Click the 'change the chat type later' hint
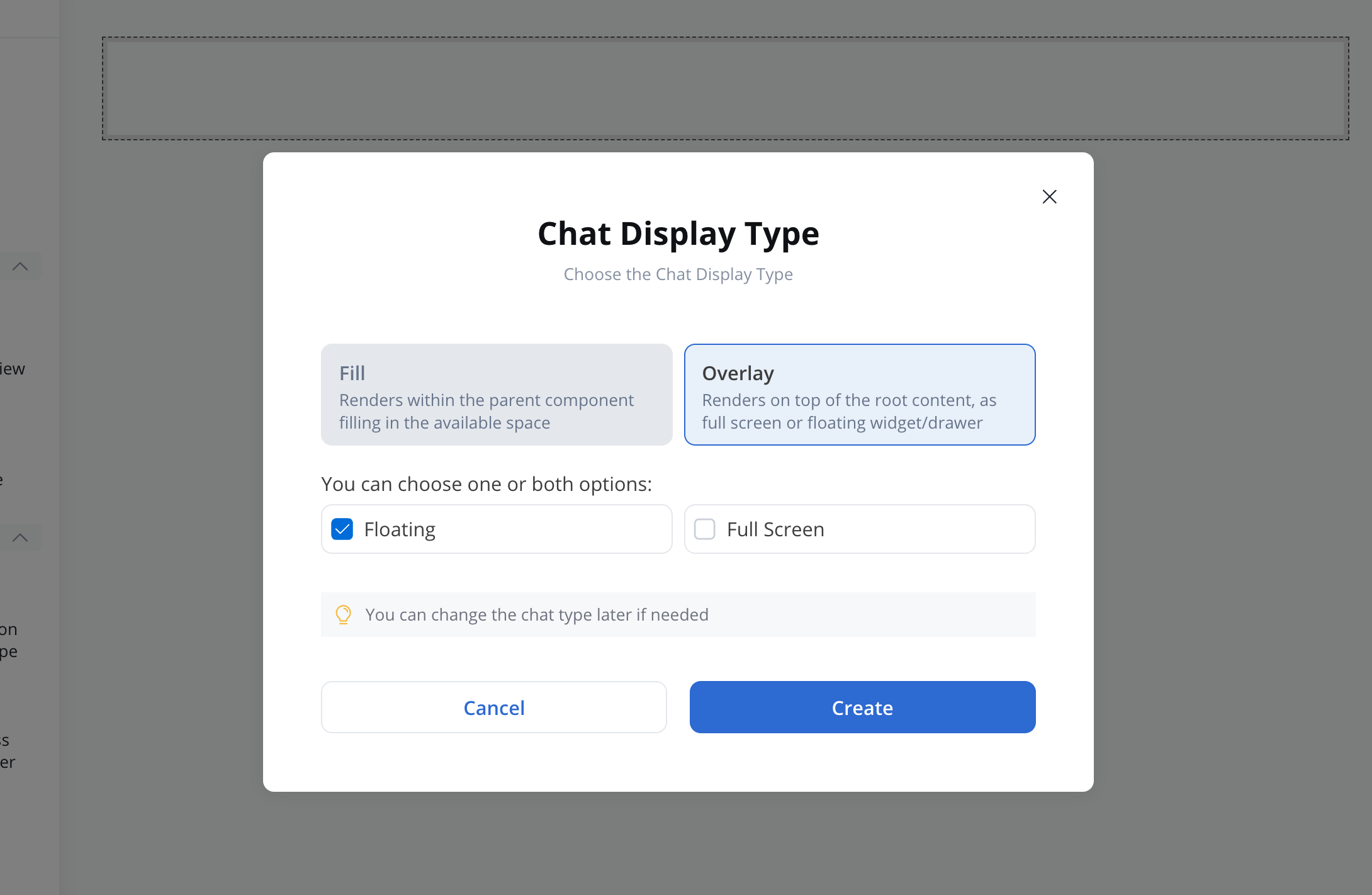 click(536, 614)
